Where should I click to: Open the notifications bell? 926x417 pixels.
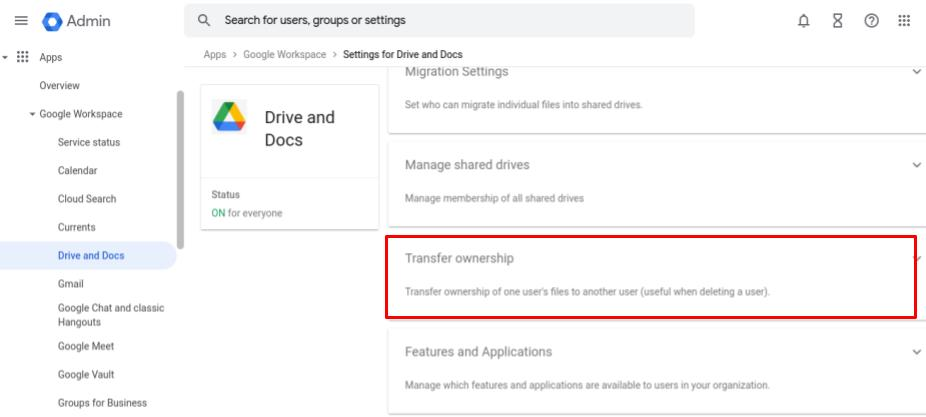[x=803, y=21]
